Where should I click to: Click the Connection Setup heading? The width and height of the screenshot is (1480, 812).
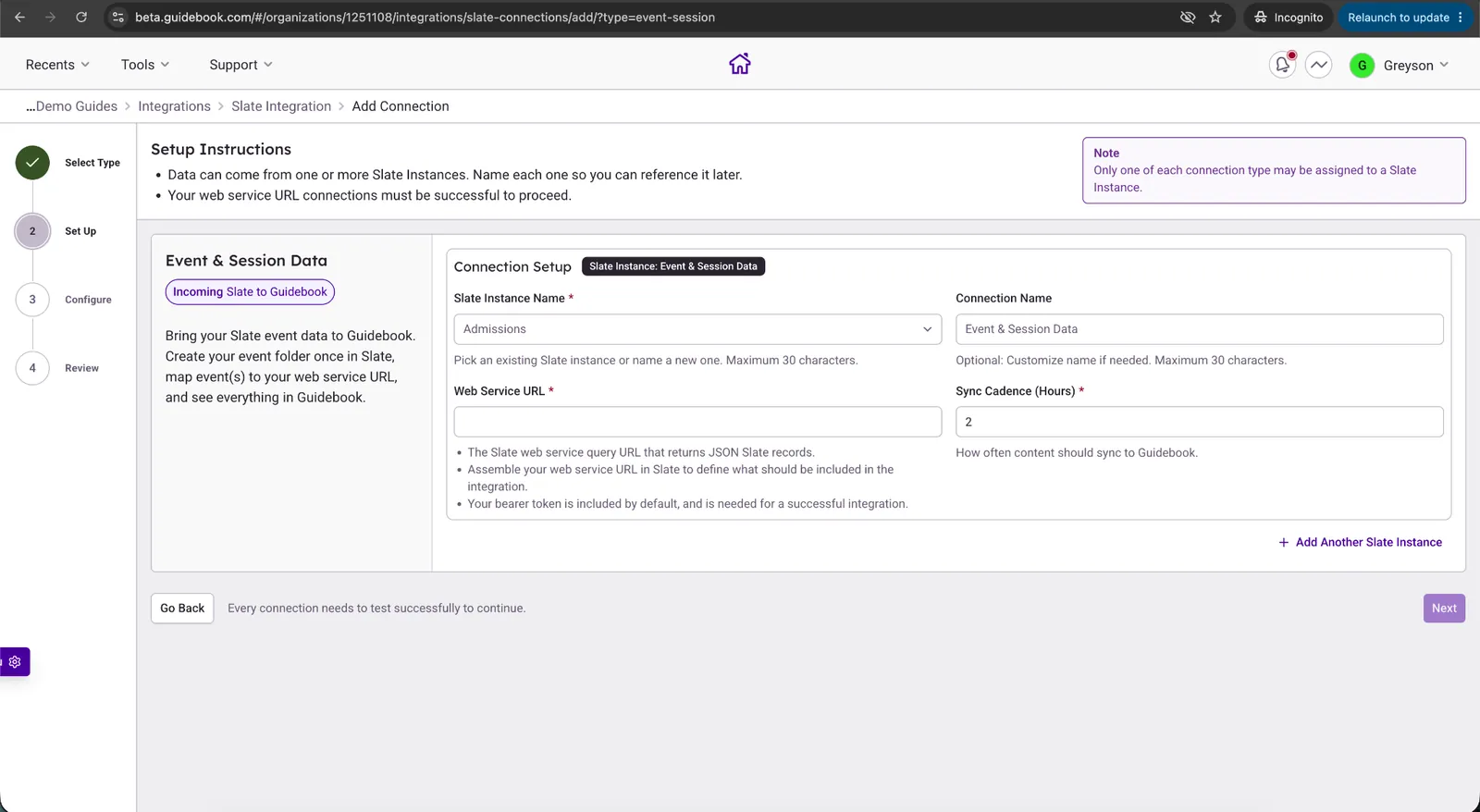pos(512,267)
